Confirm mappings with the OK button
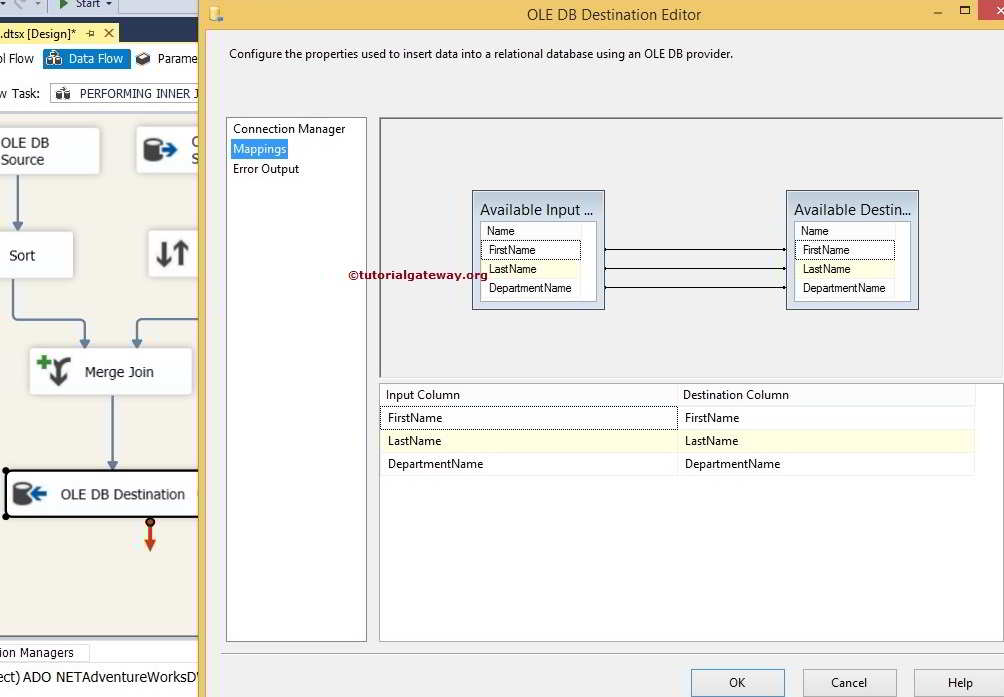Viewport: 1004px width, 697px height. 737,682
